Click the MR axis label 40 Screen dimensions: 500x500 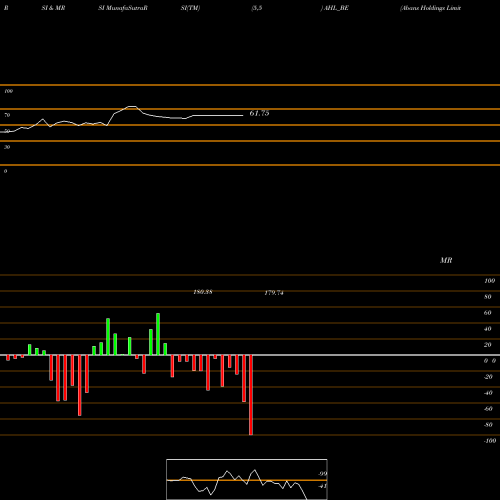point(488,329)
